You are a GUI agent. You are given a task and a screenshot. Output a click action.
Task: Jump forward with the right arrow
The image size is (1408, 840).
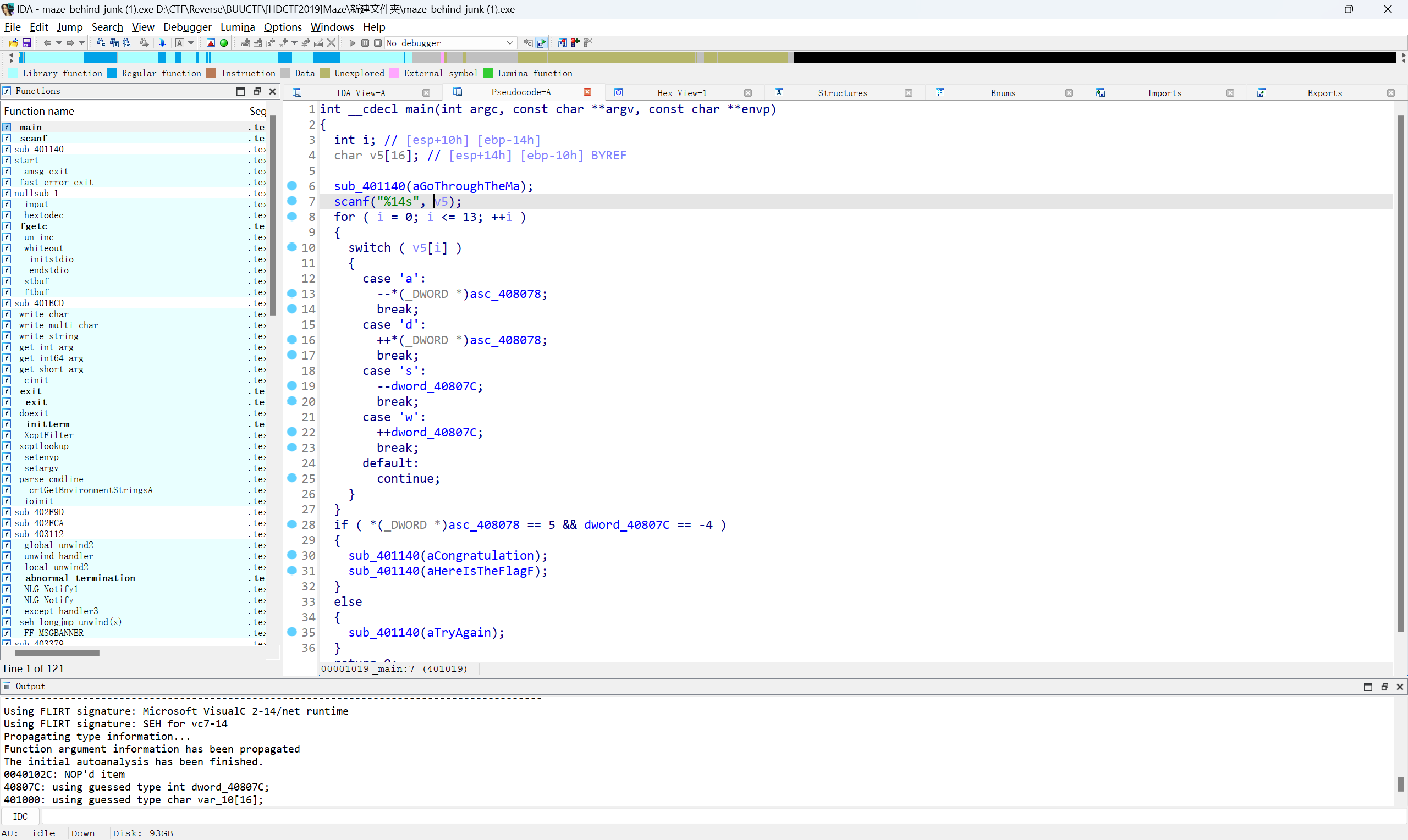[x=70, y=43]
